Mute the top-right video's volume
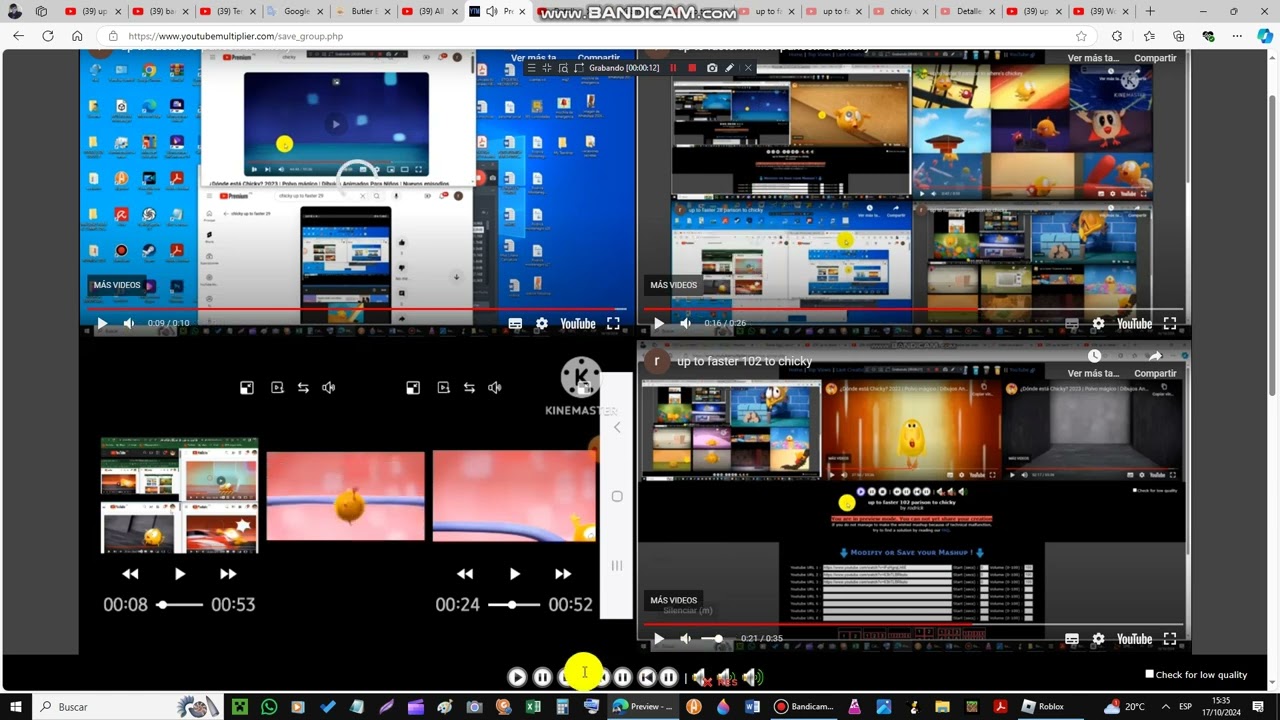 click(x=686, y=324)
